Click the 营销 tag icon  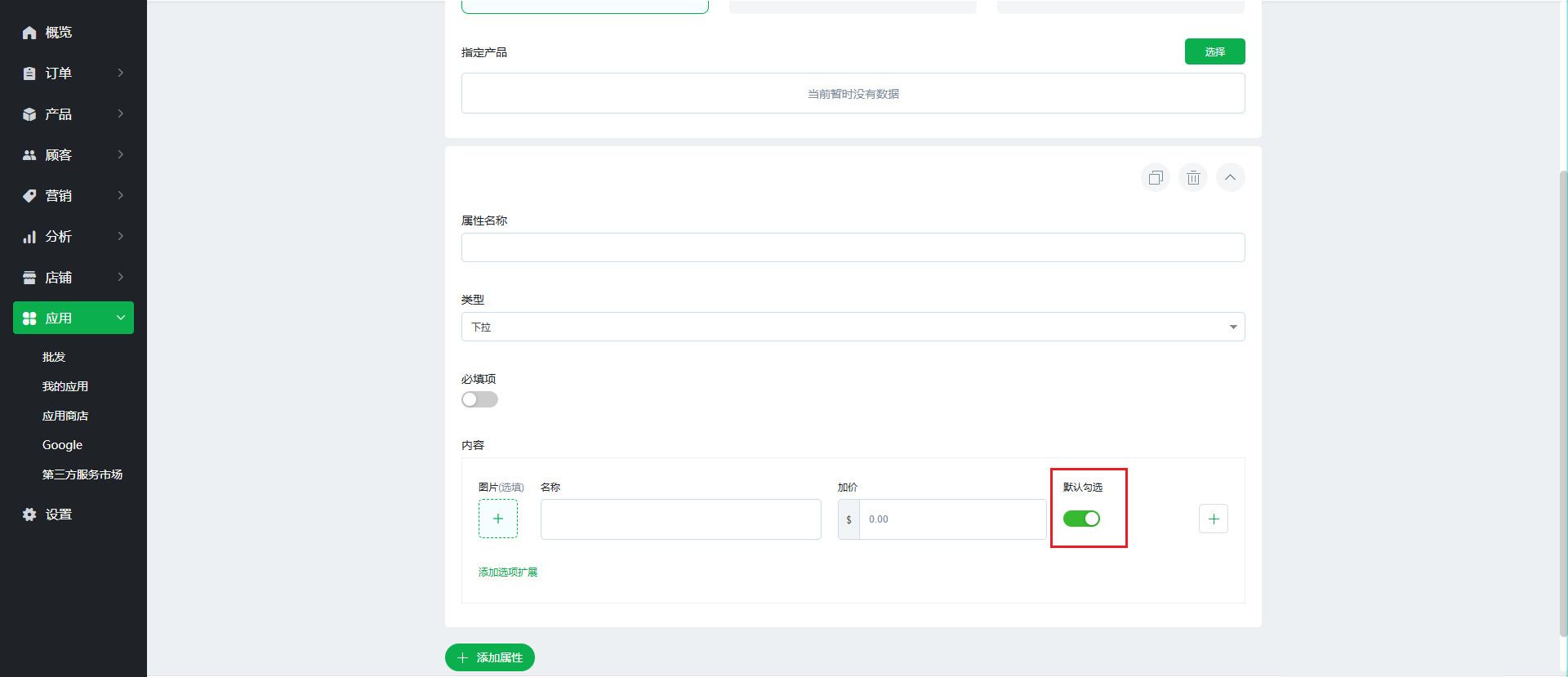point(29,196)
